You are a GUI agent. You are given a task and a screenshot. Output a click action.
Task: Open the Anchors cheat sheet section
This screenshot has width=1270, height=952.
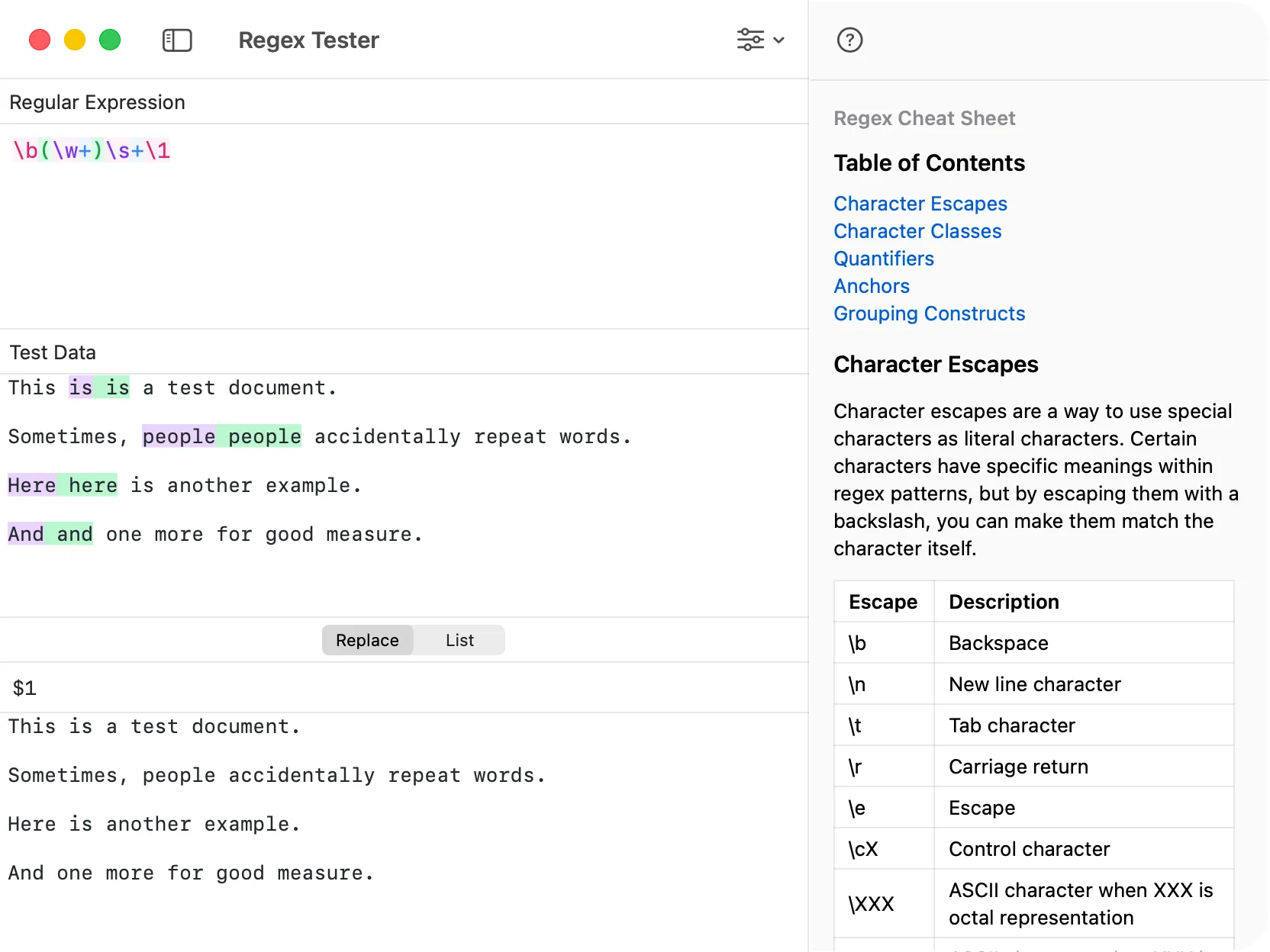pos(872,286)
